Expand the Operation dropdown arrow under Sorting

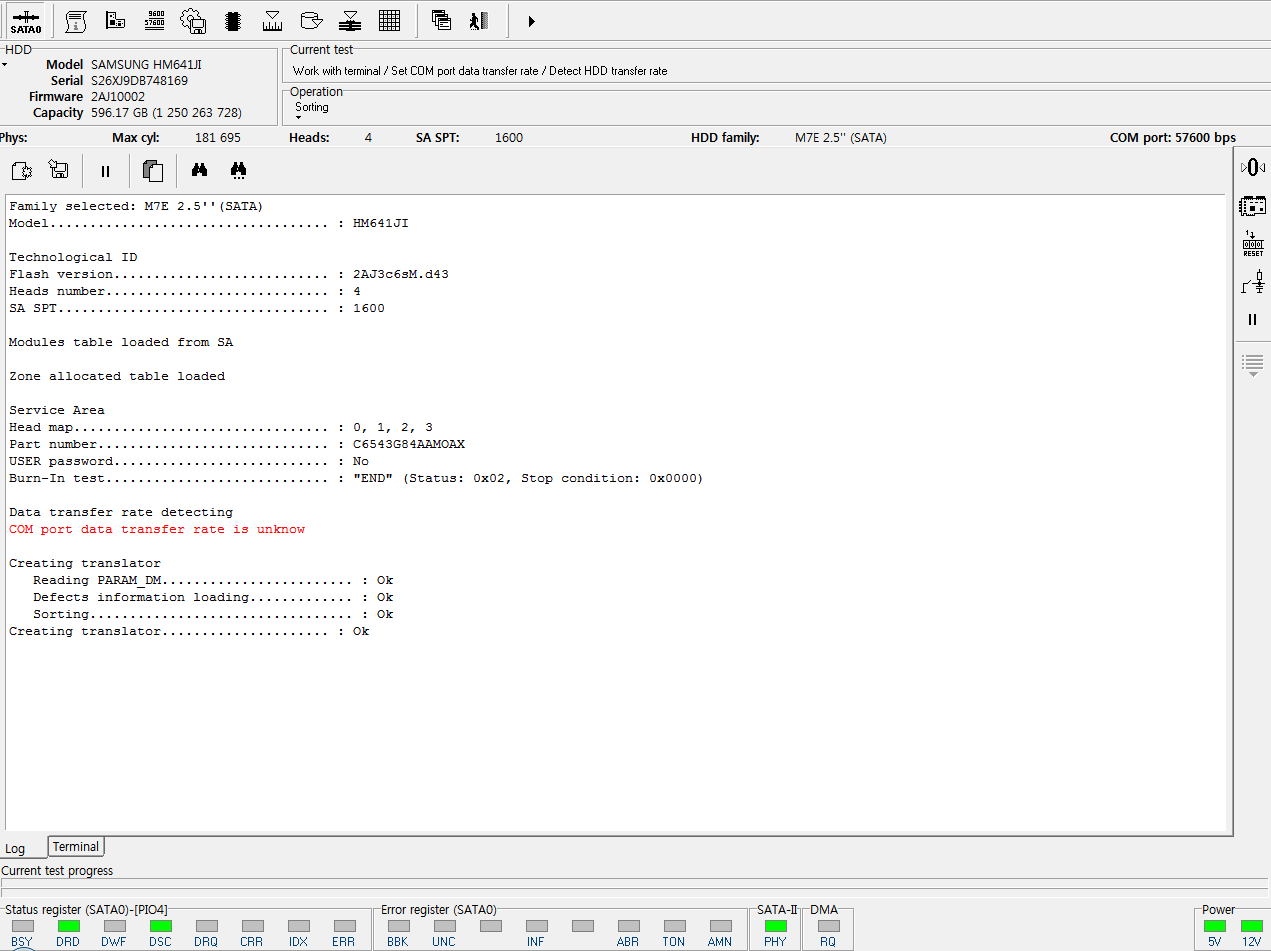coord(298,118)
